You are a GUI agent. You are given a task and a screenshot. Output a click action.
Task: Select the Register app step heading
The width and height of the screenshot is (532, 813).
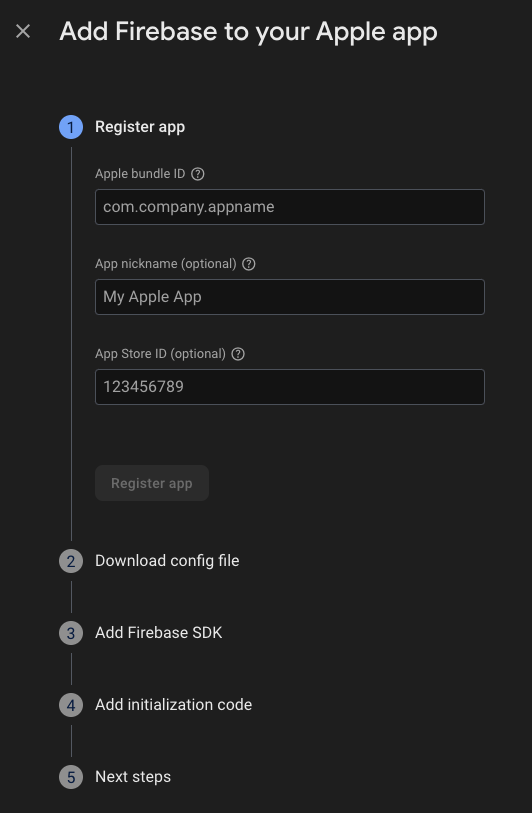tap(140, 127)
